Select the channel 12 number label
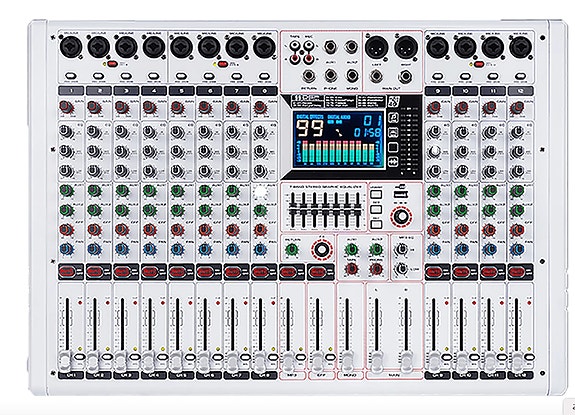 [x=520, y=91]
